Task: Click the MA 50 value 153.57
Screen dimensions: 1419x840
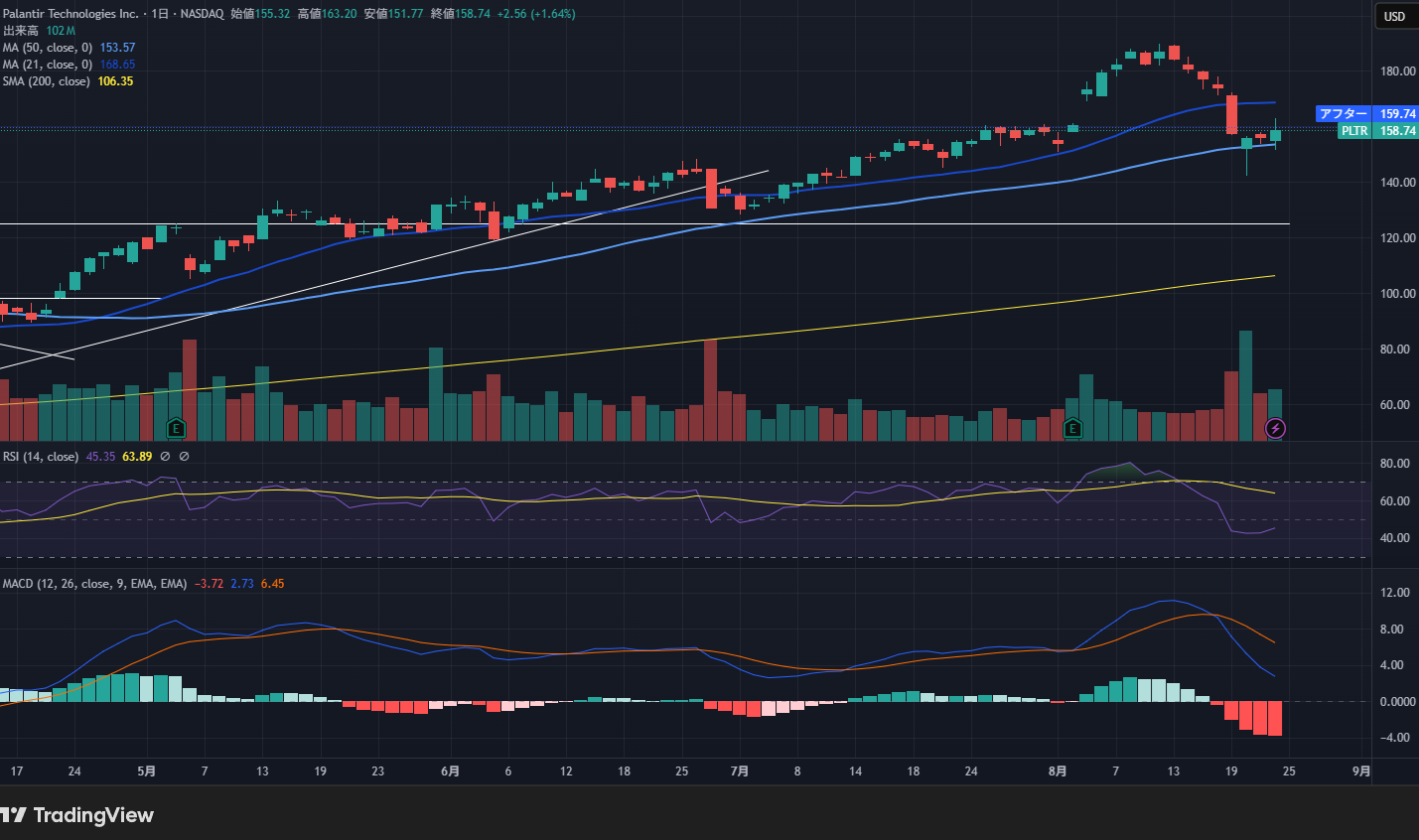Action: coord(117,48)
